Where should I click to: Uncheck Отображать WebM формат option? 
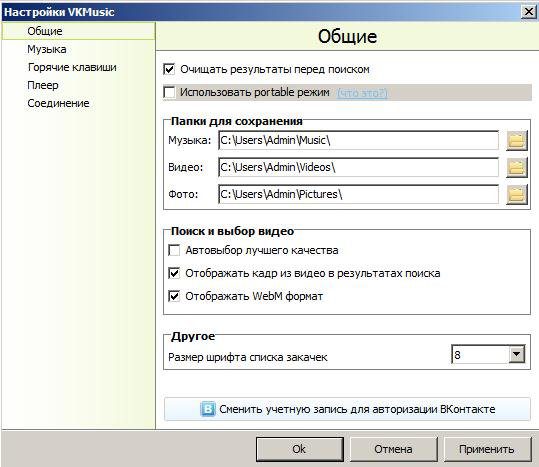(x=174, y=296)
